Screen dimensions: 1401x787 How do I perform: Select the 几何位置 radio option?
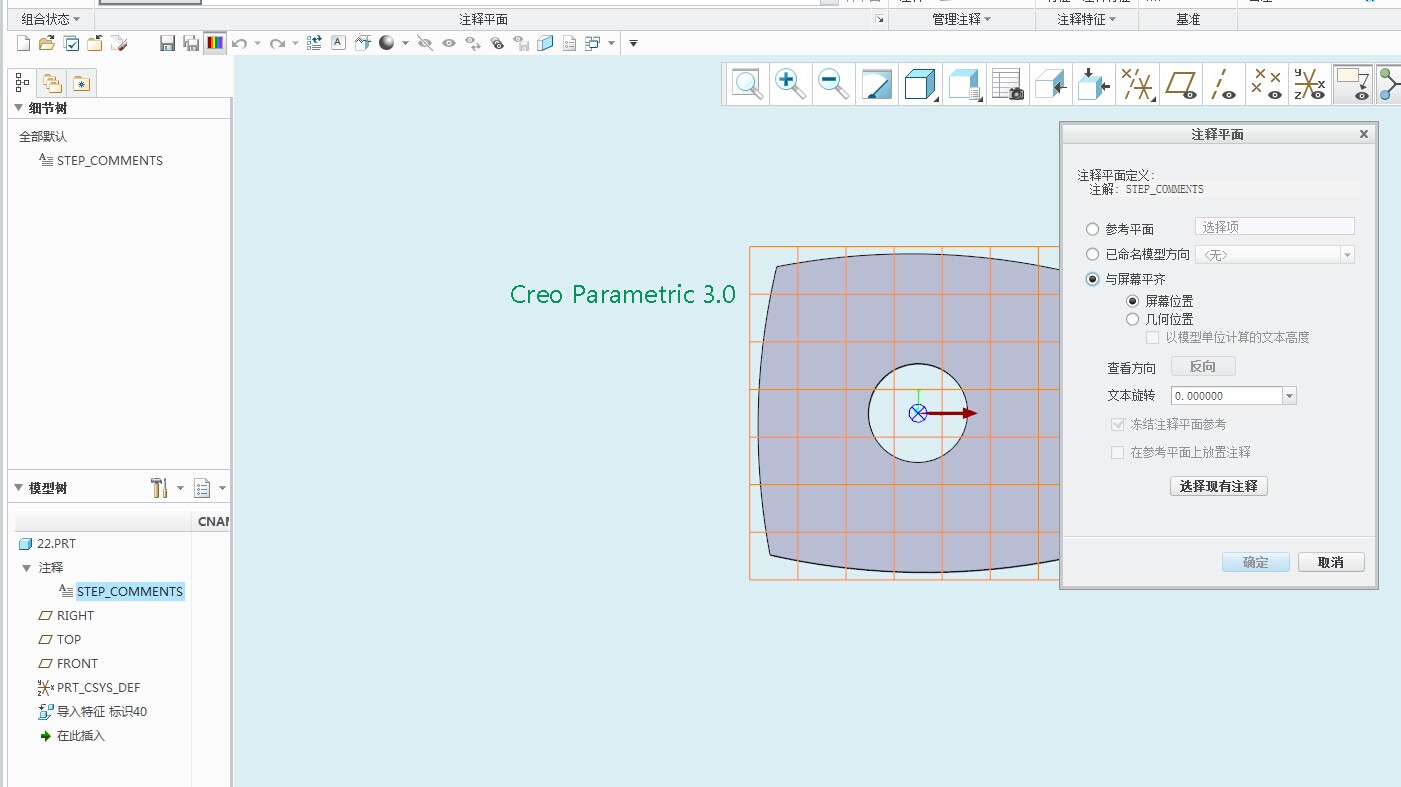[x=1132, y=319]
